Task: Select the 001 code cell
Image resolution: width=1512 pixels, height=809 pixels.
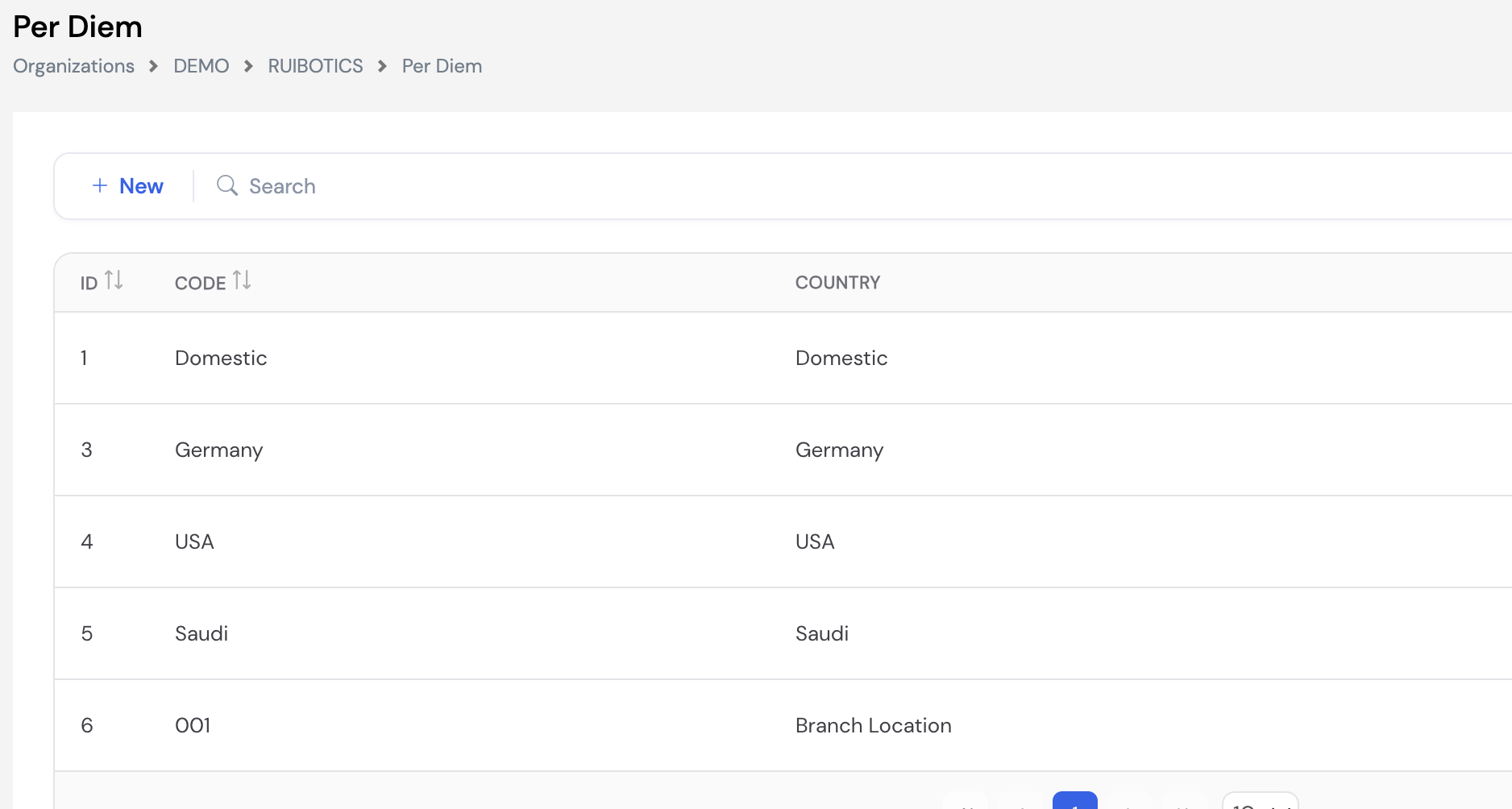Action: point(193,725)
